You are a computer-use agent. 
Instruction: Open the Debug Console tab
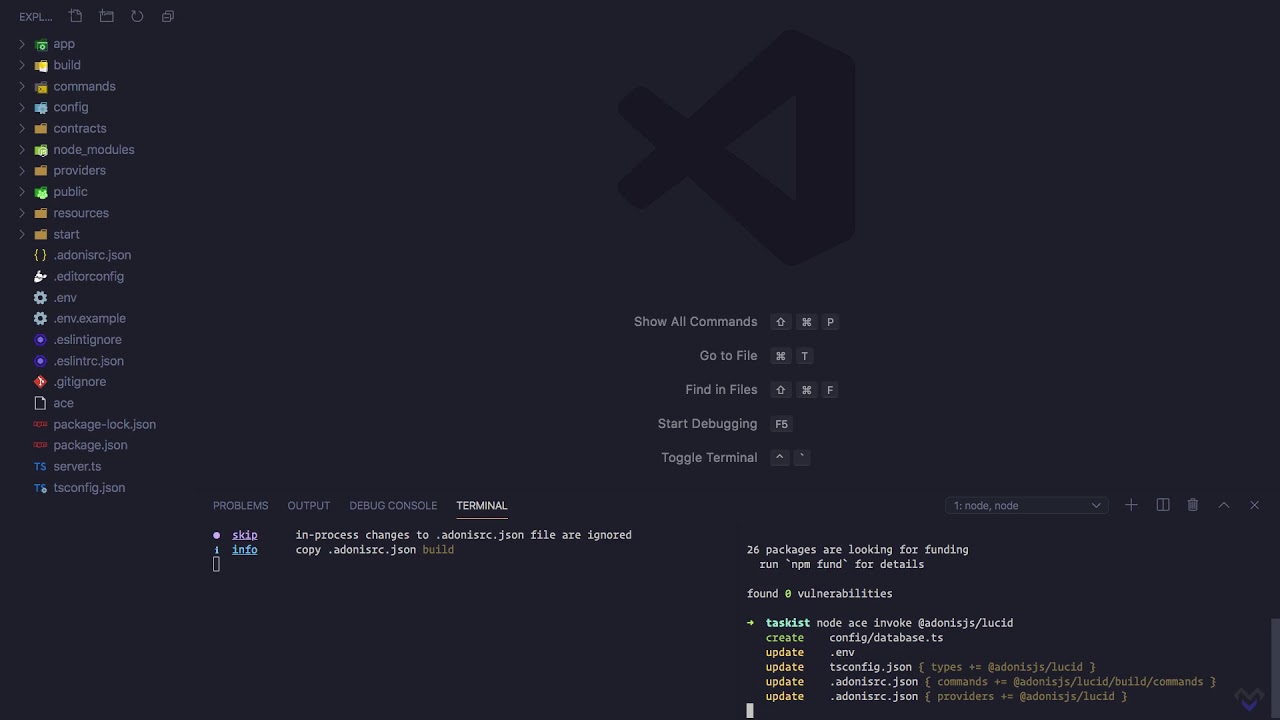click(393, 505)
